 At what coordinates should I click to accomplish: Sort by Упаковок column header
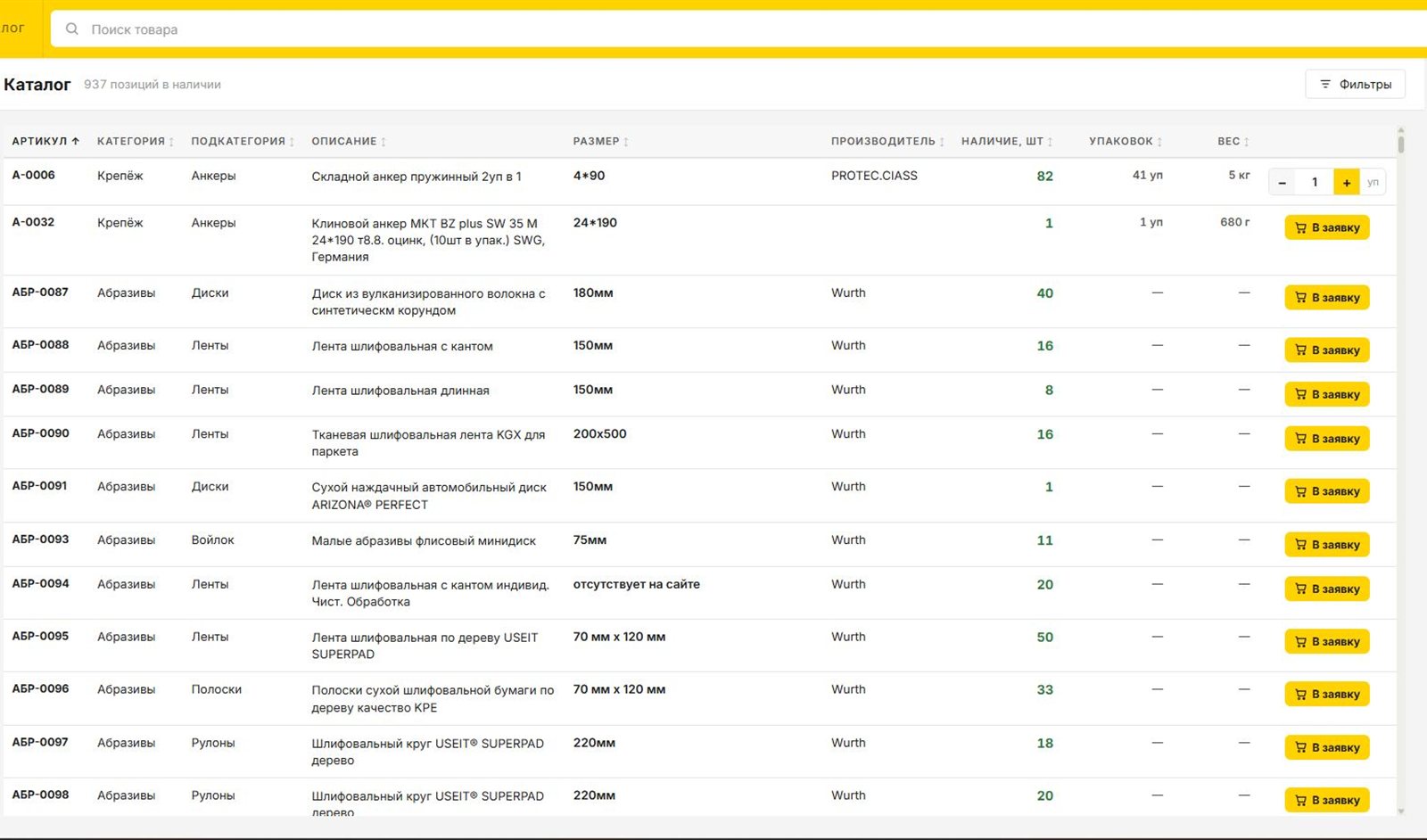tap(1125, 141)
